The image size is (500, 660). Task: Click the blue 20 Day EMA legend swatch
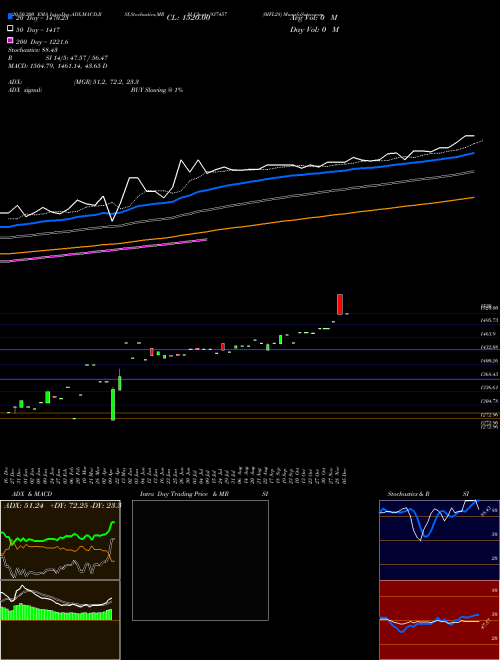click(11, 16)
